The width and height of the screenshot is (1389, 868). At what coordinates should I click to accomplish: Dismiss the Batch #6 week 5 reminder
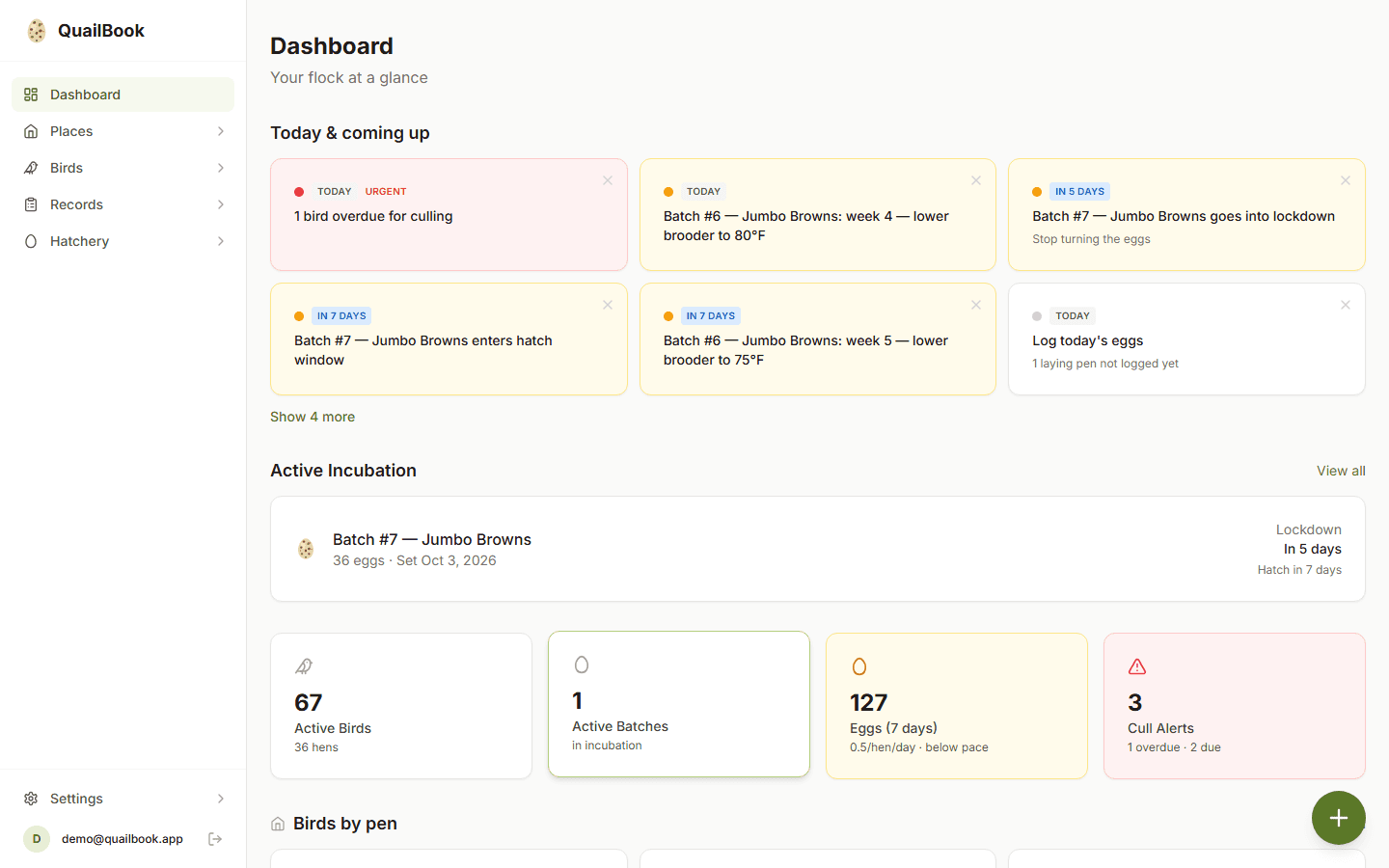point(976,305)
